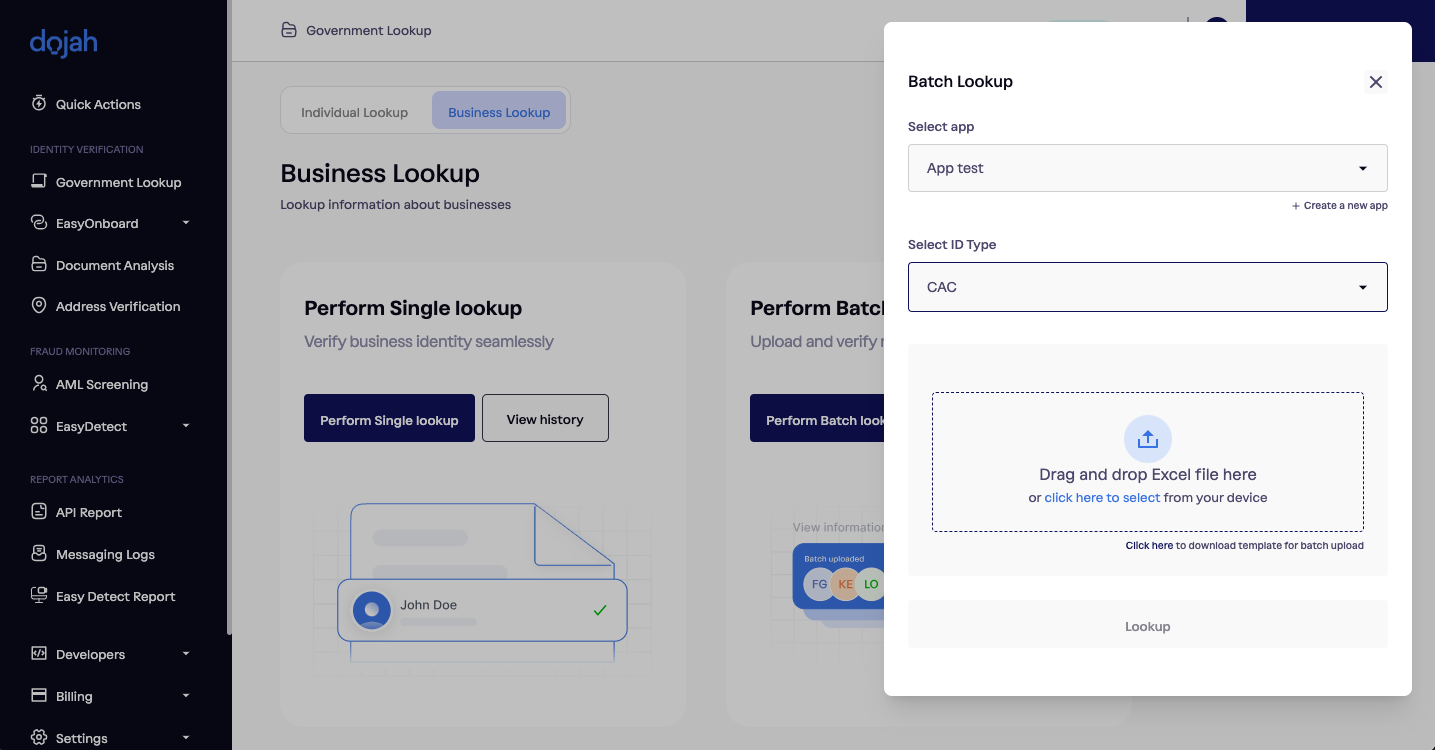Select the Business Lookup tab
Screen dimensions: 1435x750
tap(499, 112)
